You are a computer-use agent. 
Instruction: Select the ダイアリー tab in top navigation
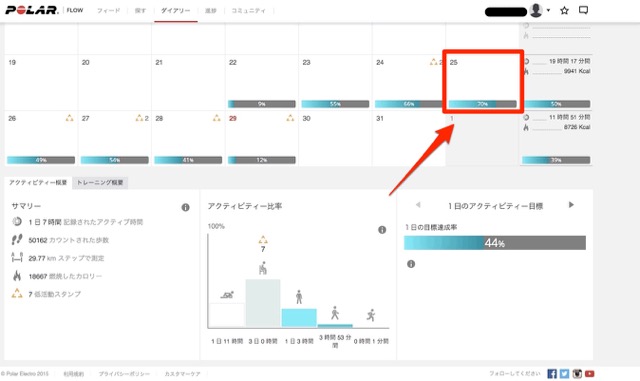(x=176, y=11)
